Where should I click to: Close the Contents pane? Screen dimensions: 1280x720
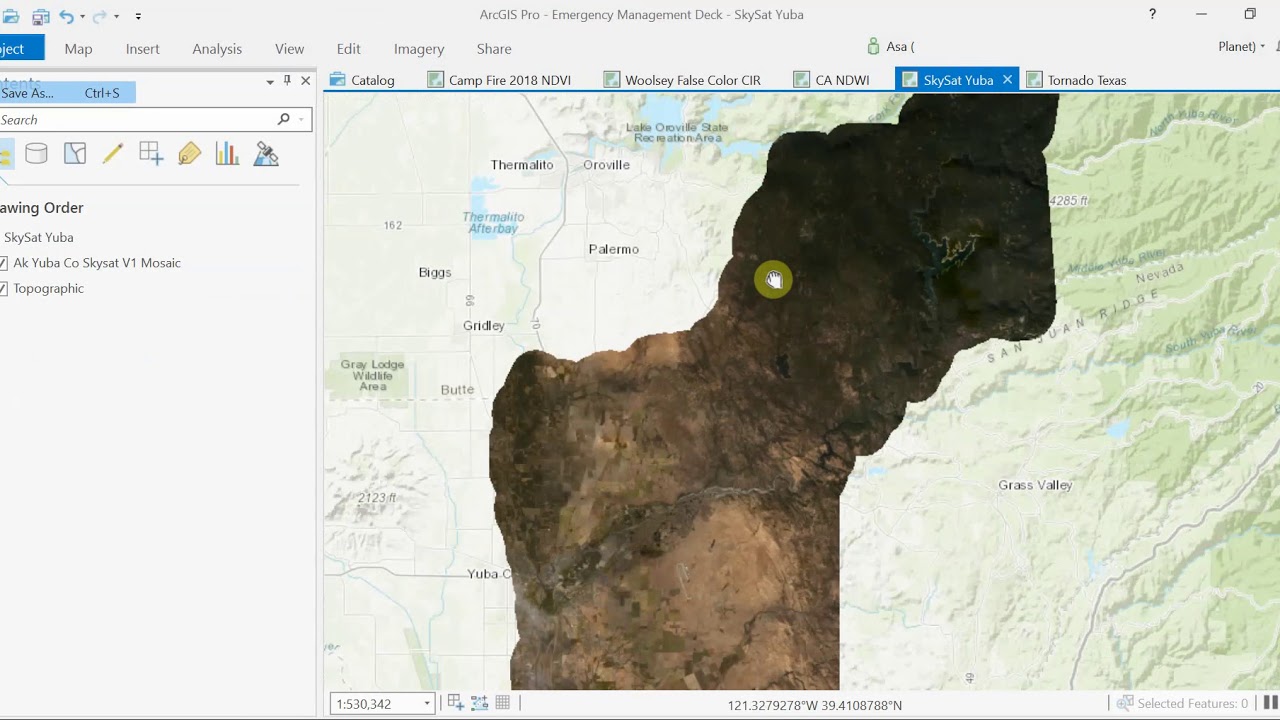[306, 80]
